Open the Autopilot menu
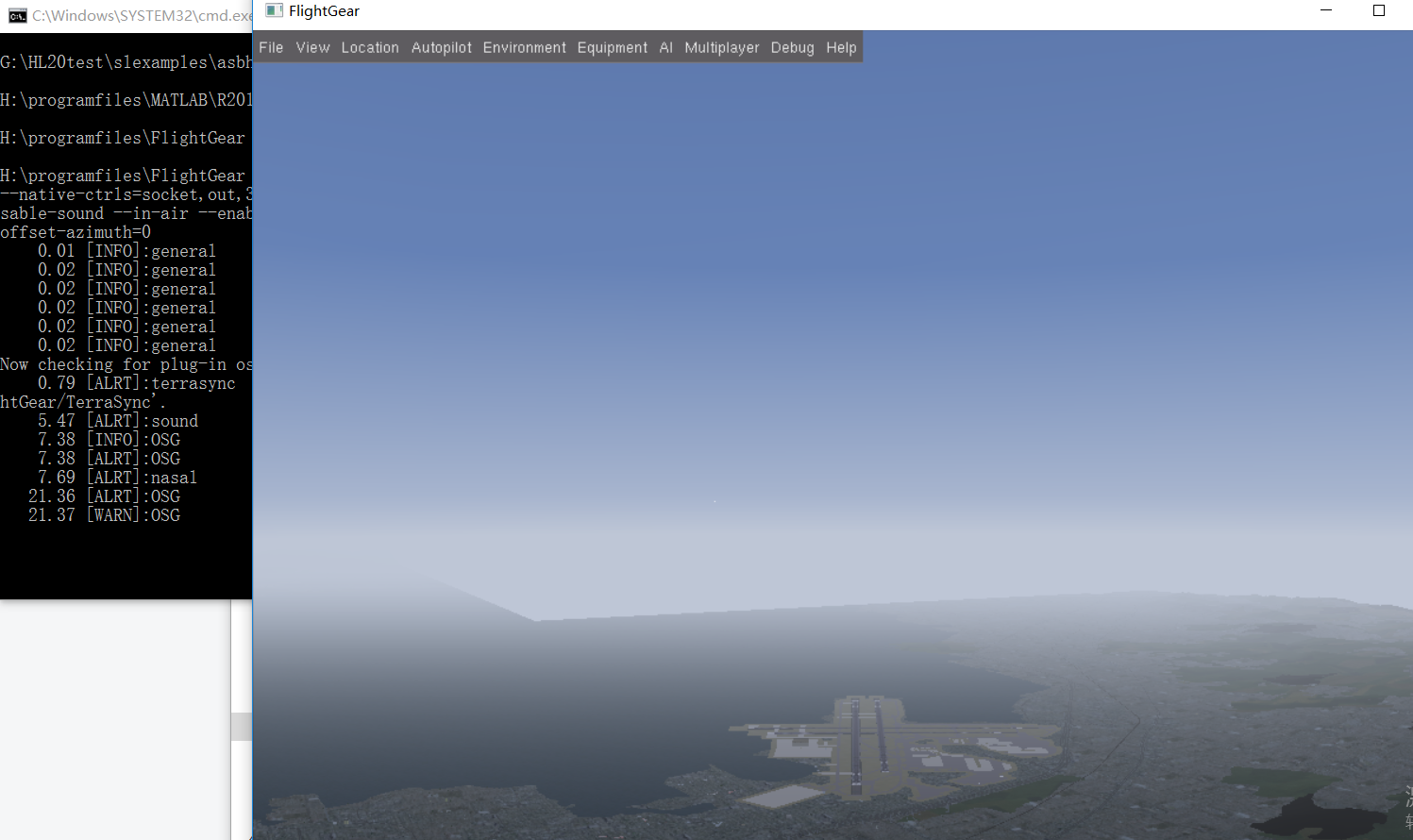This screenshot has height=840, width=1413. 441,46
